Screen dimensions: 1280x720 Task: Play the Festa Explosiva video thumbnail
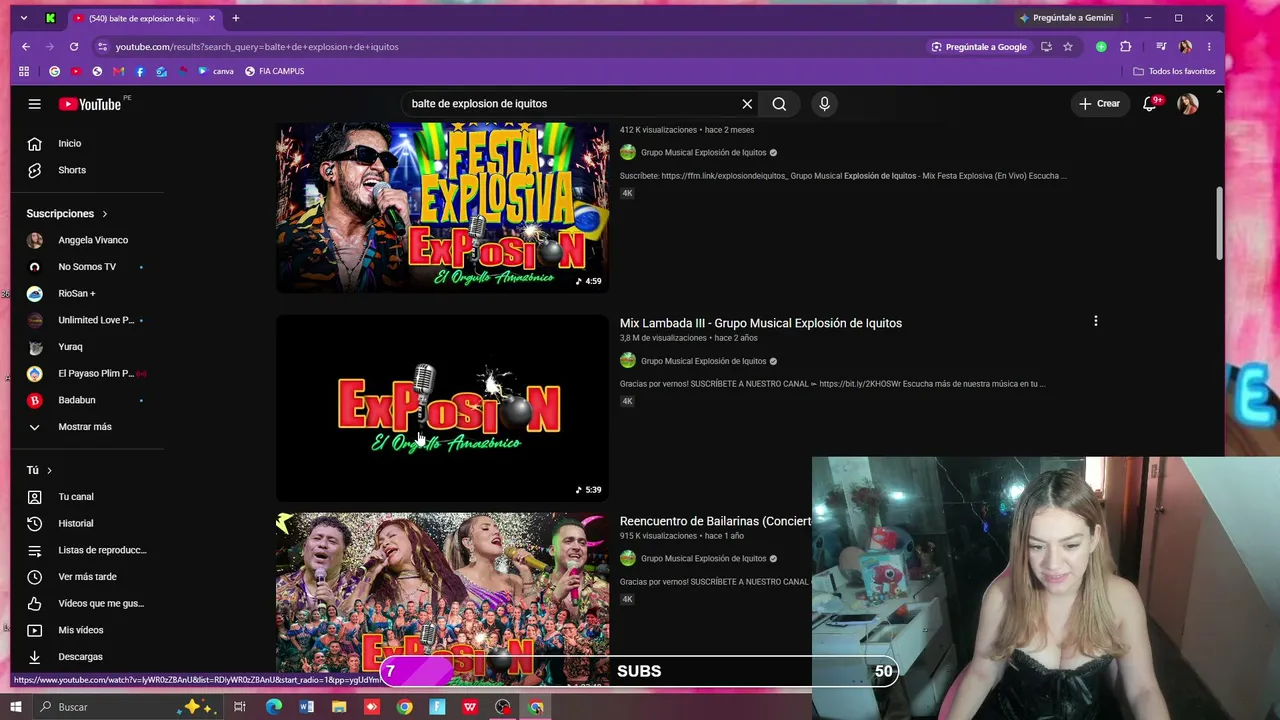(x=442, y=208)
